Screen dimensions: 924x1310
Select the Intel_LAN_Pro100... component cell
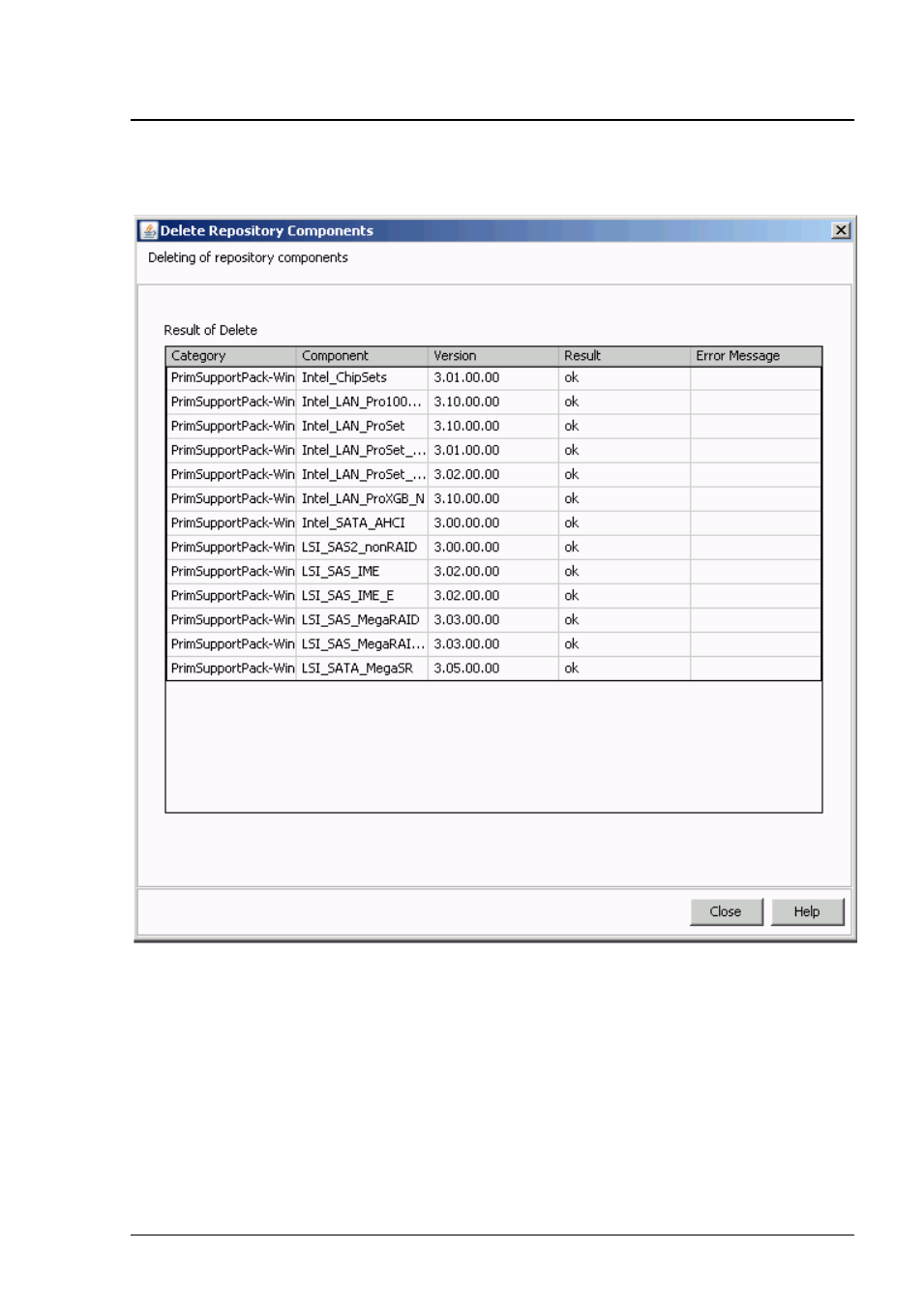pyautogui.click(x=362, y=402)
